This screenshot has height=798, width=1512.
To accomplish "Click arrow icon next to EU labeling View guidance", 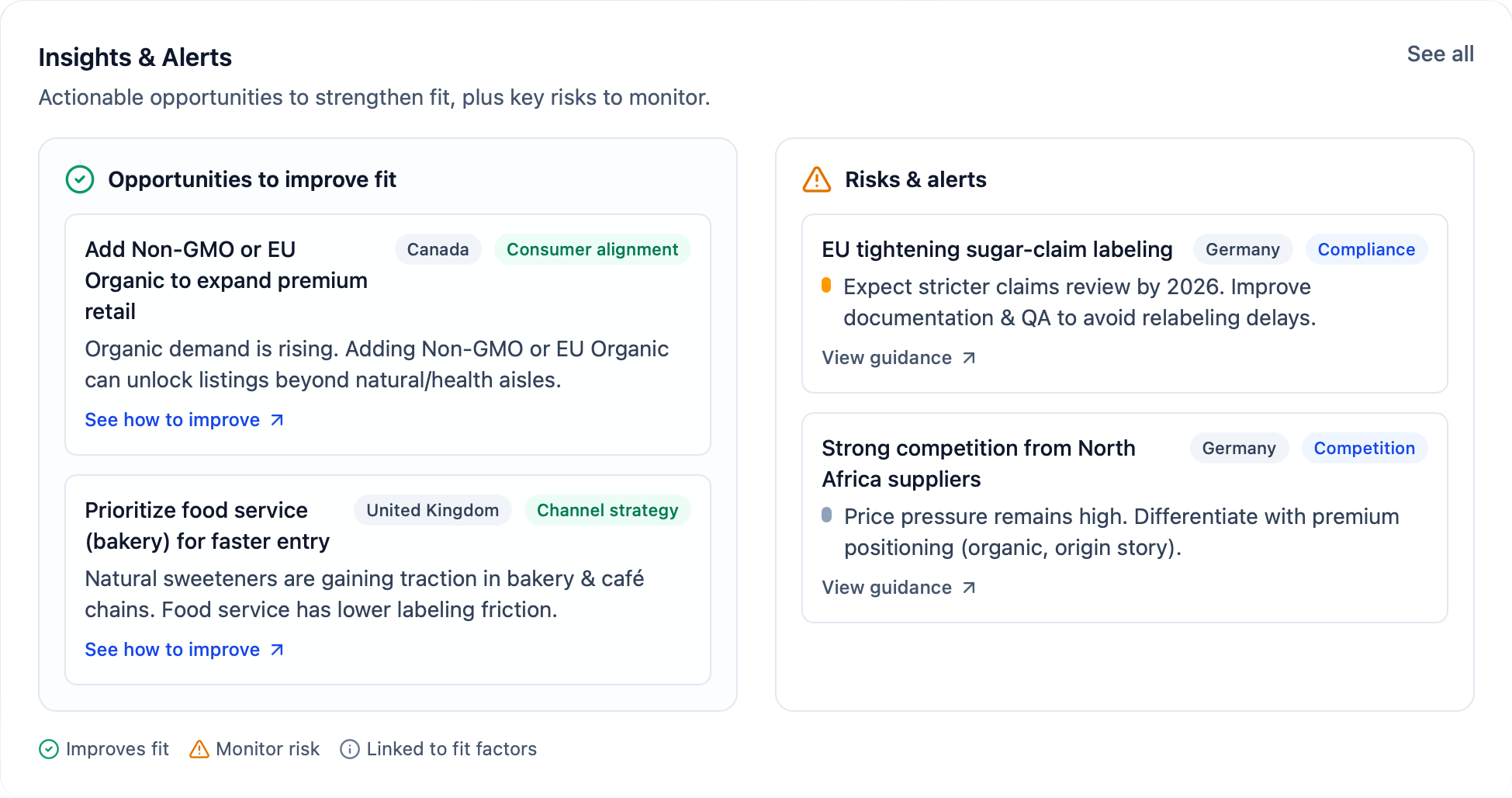I will point(969,358).
